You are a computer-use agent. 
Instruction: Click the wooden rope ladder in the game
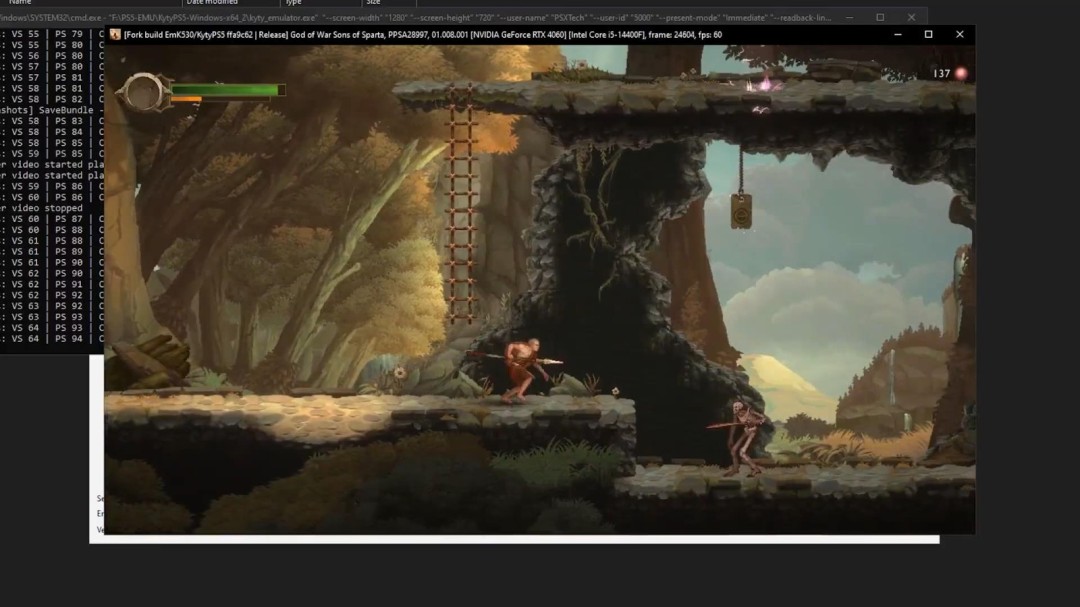pos(461,204)
